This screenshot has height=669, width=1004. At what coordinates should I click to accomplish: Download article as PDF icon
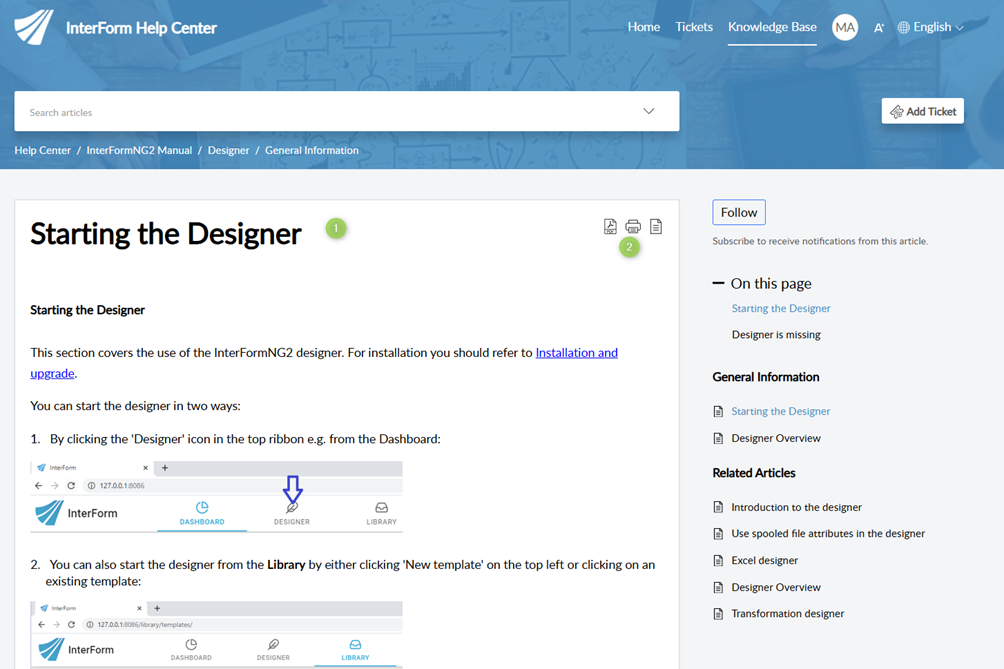(x=610, y=227)
